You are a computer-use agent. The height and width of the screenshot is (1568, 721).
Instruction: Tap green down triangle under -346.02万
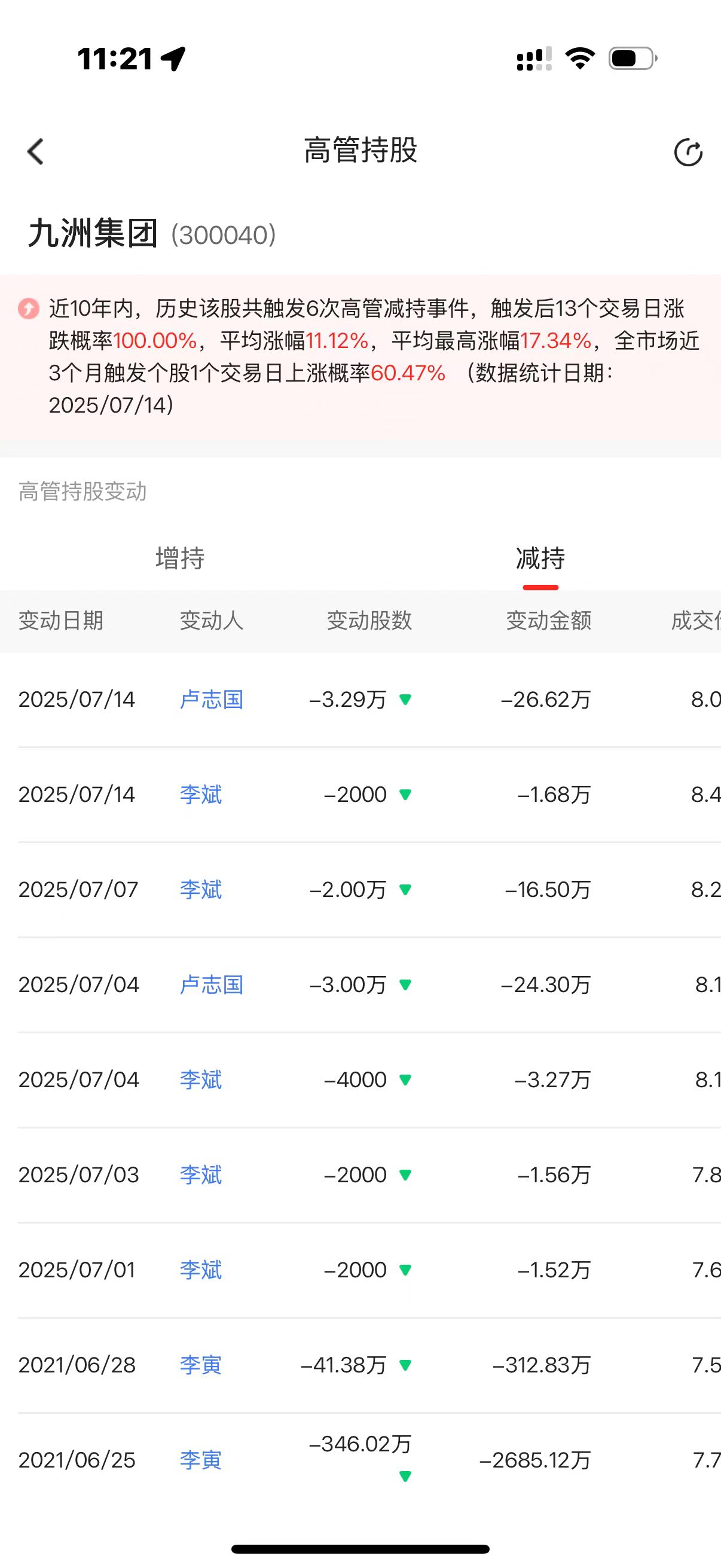405,1476
